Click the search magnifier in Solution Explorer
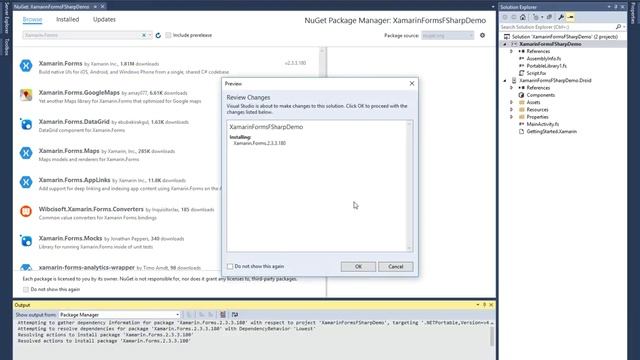The width and height of the screenshot is (640, 360). [618, 27]
